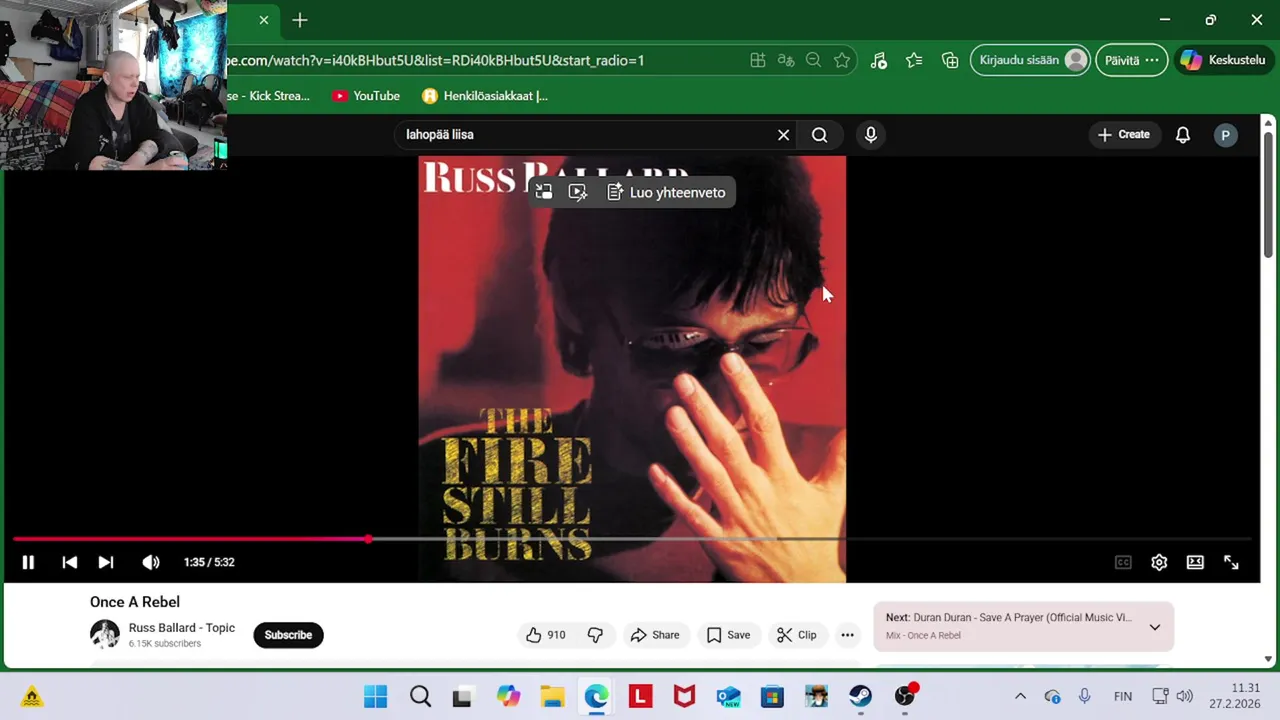Click the browser address bar URL
Image resolution: width=1280 pixels, height=720 pixels.
point(436,60)
